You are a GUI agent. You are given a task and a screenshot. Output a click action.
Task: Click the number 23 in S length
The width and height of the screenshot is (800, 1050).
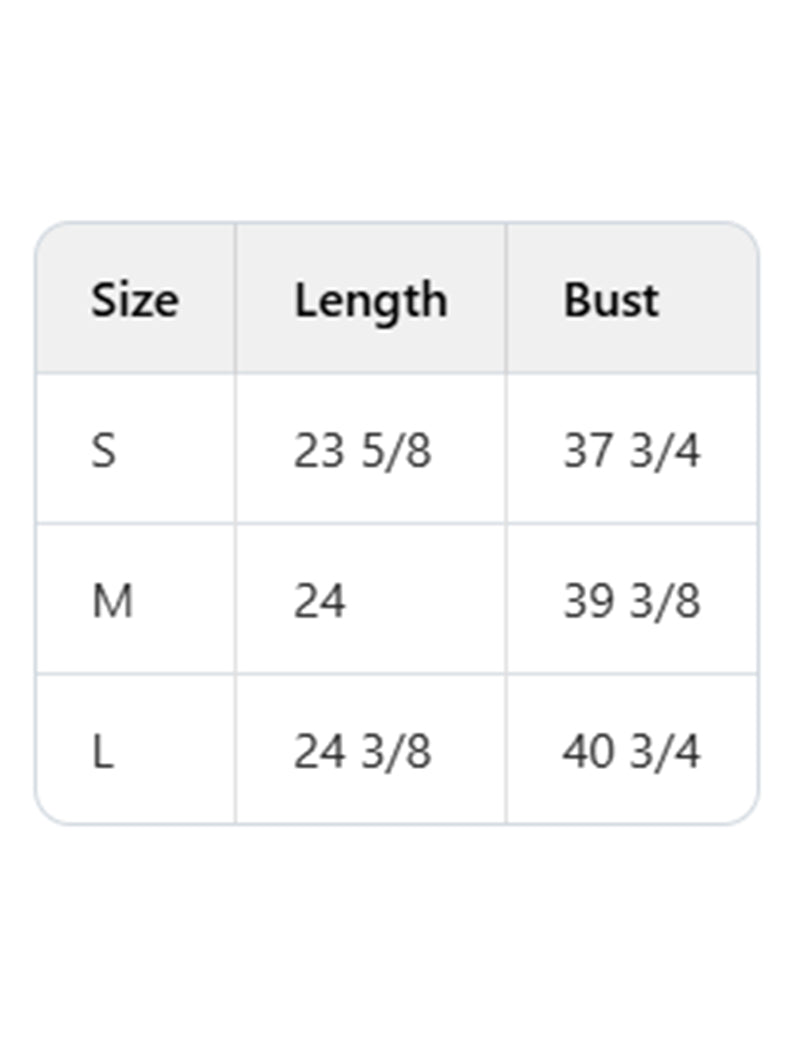[x=319, y=451]
